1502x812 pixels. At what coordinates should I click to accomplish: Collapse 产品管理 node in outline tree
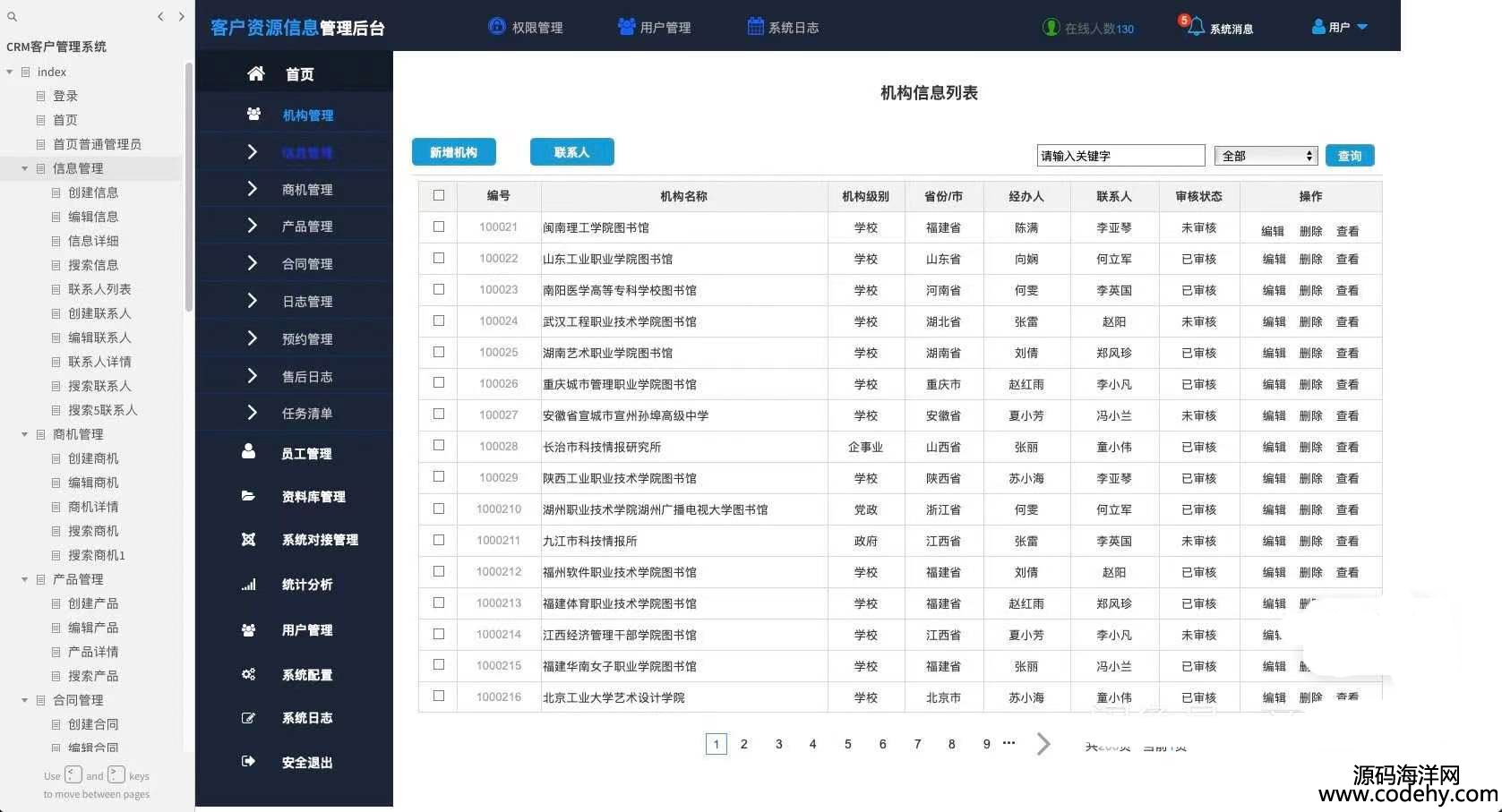tap(25, 579)
